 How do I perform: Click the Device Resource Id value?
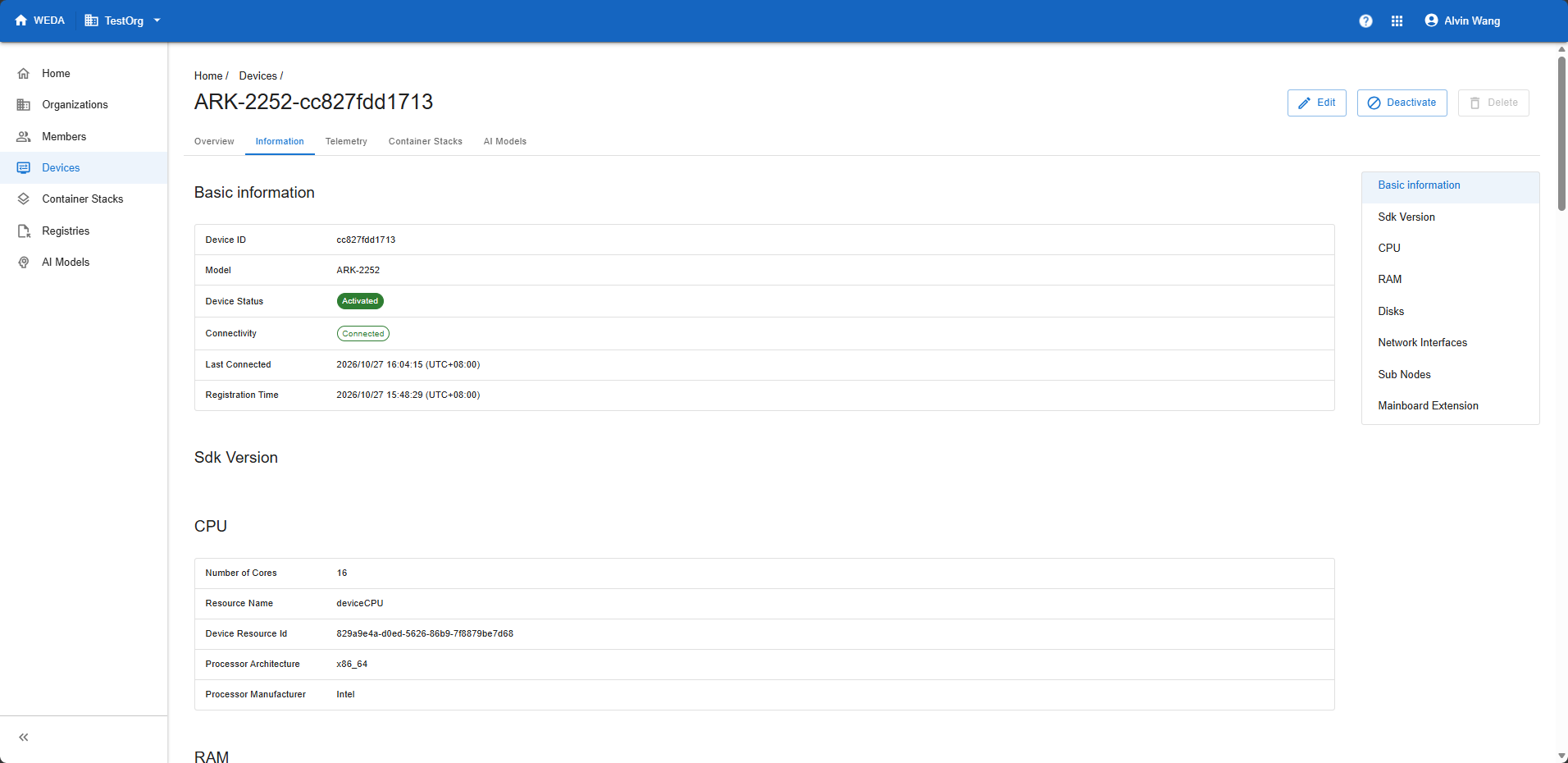click(425, 634)
